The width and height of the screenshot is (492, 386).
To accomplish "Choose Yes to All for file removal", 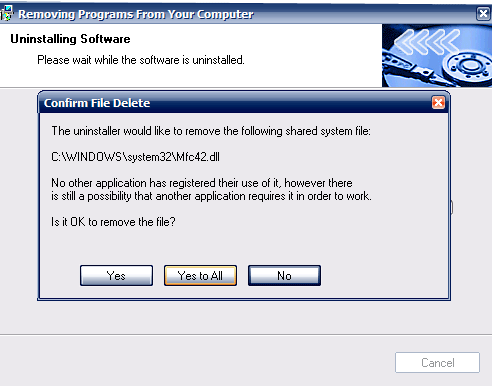I will [200, 276].
